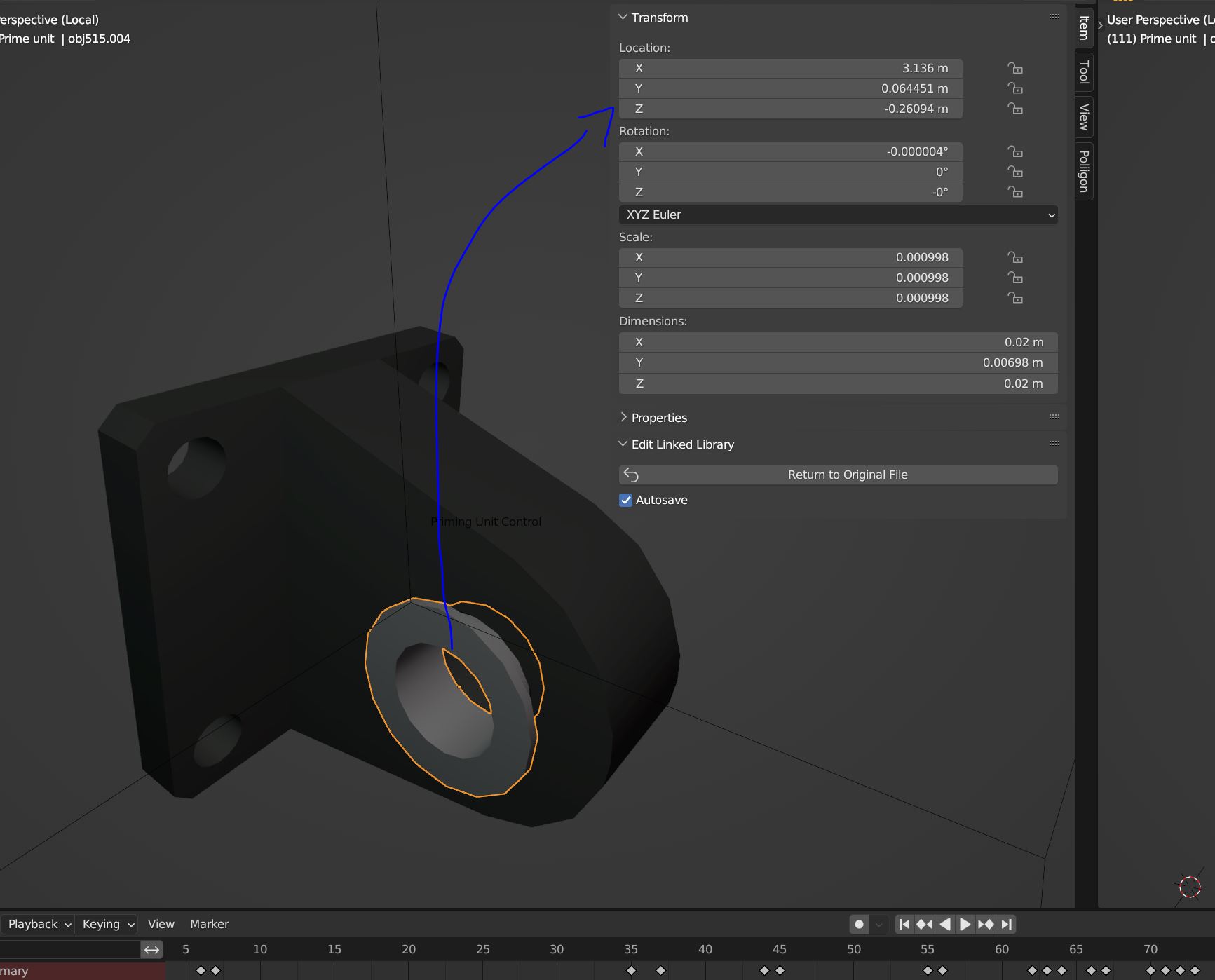Click the Dimensions X value field

coord(838,342)
